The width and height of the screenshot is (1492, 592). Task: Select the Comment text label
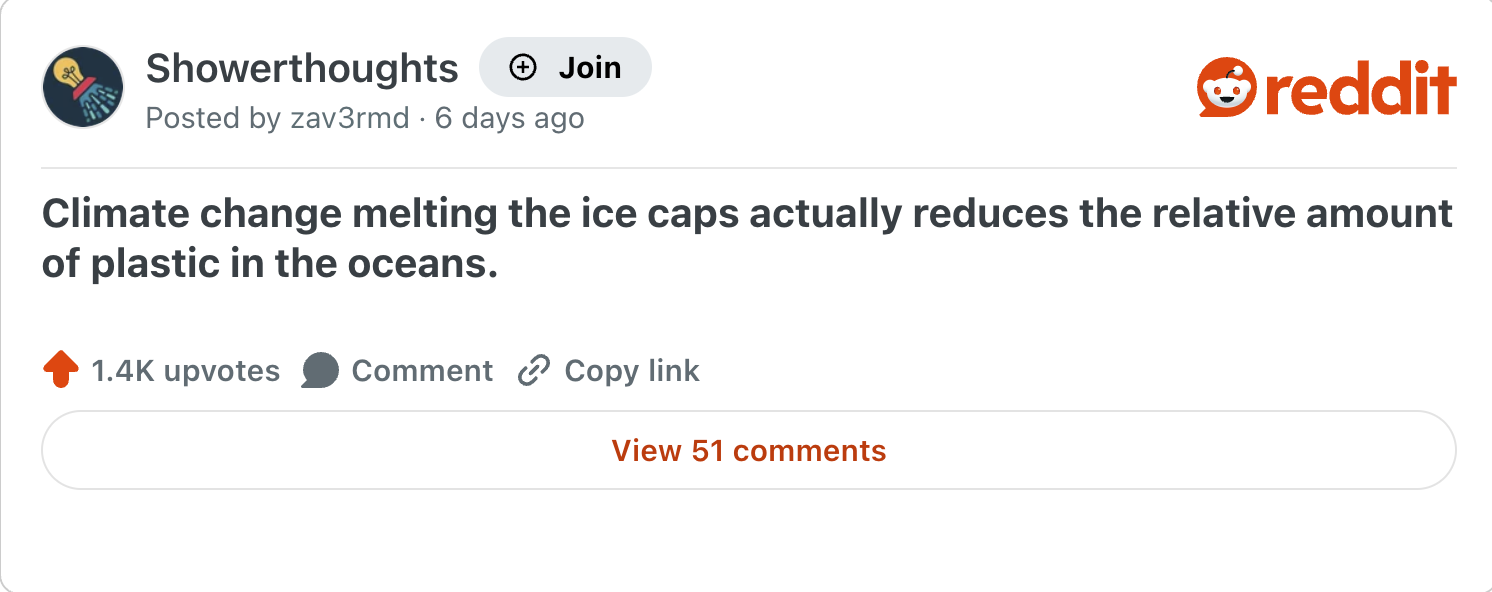pos(422,371)
